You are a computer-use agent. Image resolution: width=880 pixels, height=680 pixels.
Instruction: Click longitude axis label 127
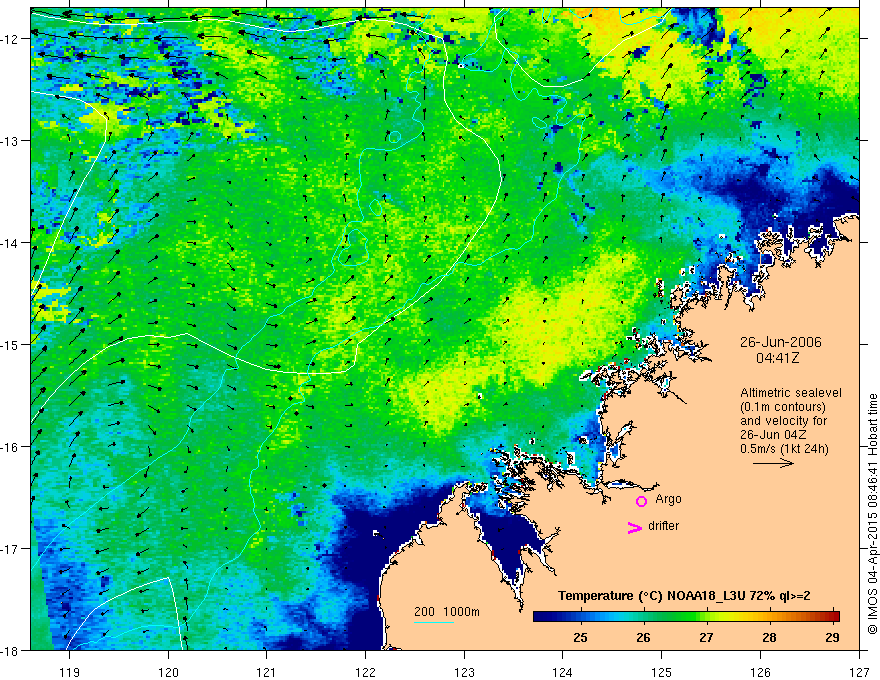click(x=859, y=672)
